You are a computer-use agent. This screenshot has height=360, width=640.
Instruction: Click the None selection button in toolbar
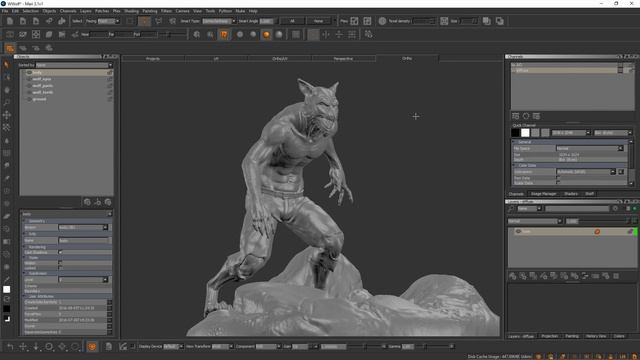[x=318, y=21]
